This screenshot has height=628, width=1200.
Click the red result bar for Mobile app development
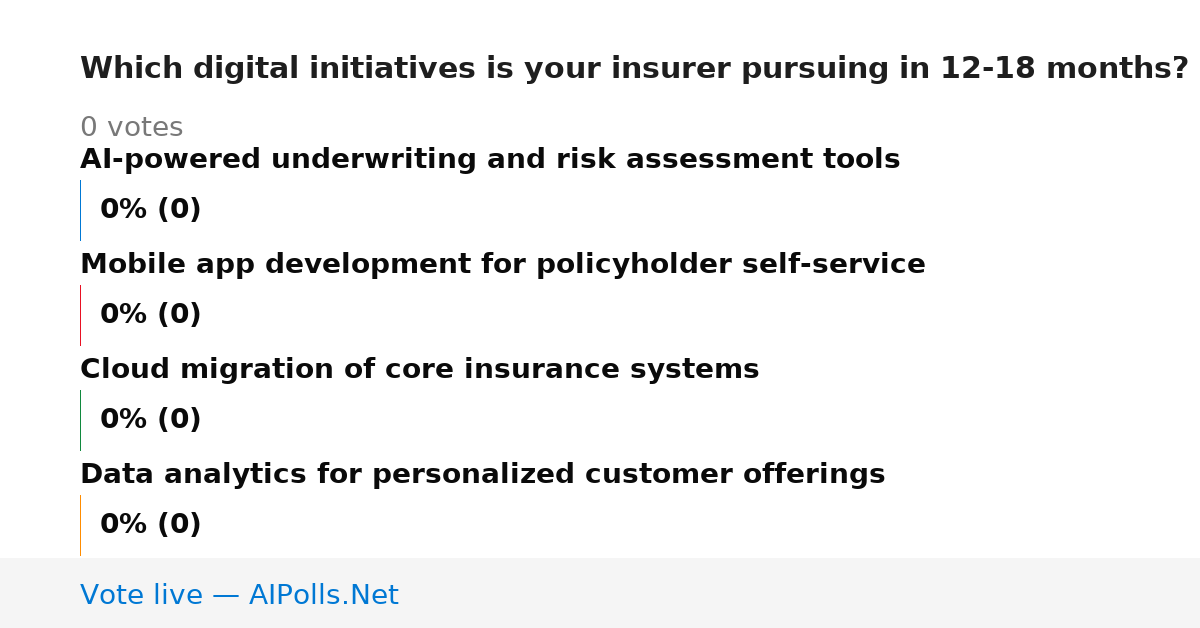(80, 315)
